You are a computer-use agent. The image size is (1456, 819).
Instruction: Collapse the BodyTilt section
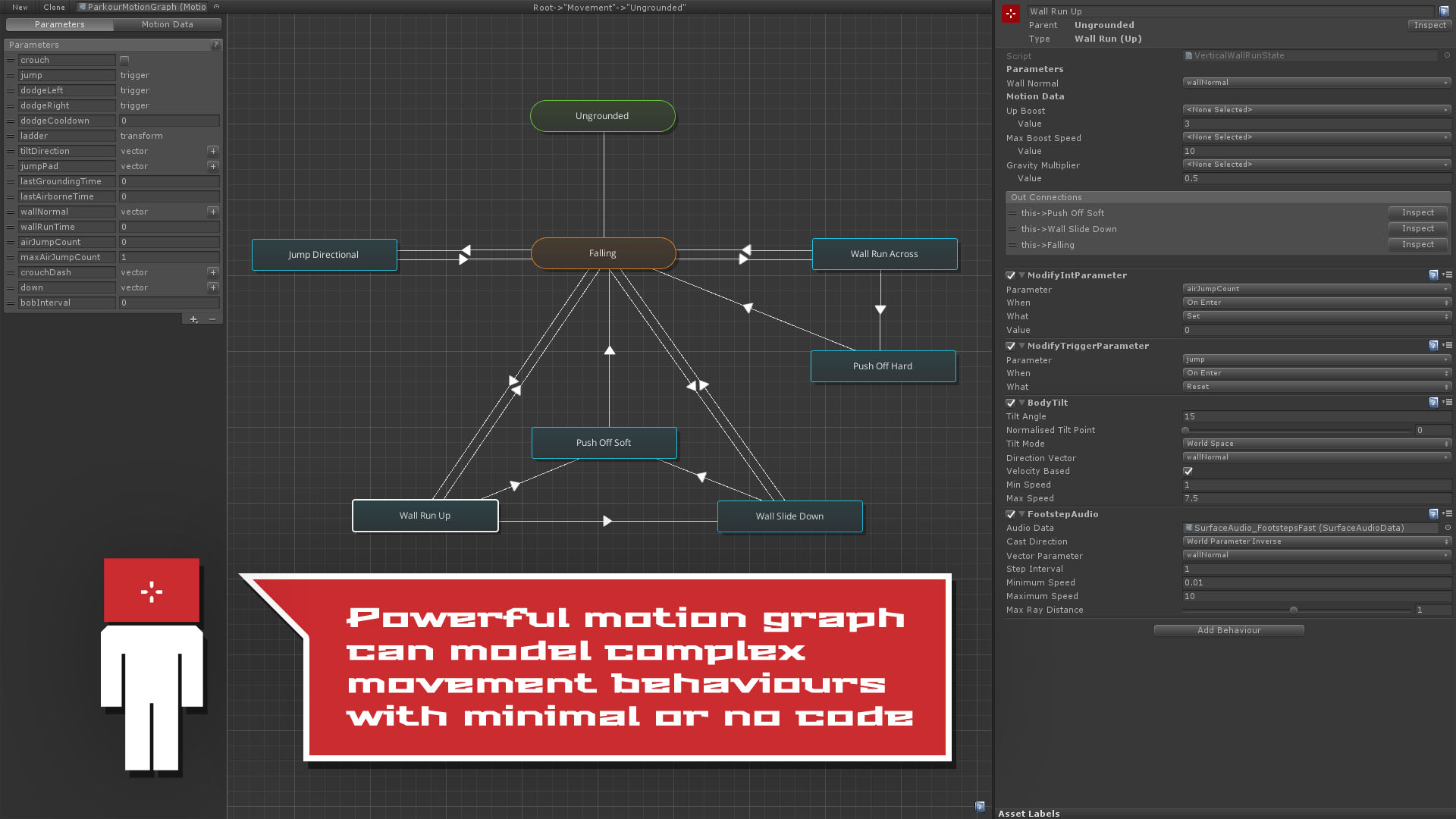coord(1021,403)
